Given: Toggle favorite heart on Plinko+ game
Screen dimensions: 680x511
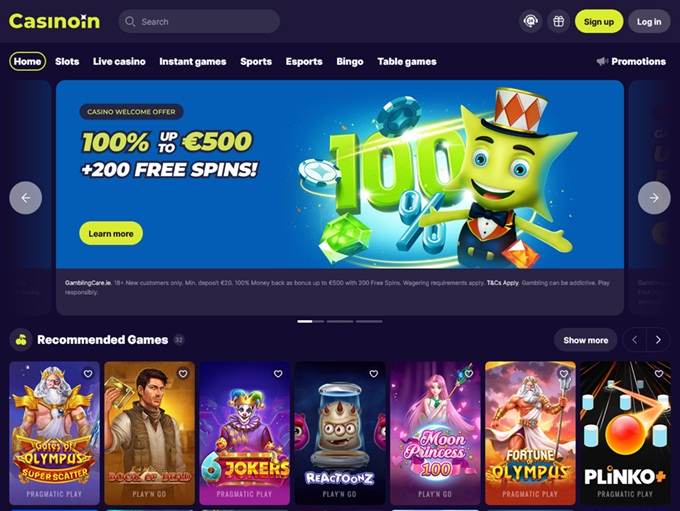Looking at the screenshot, I should [659, 373].
